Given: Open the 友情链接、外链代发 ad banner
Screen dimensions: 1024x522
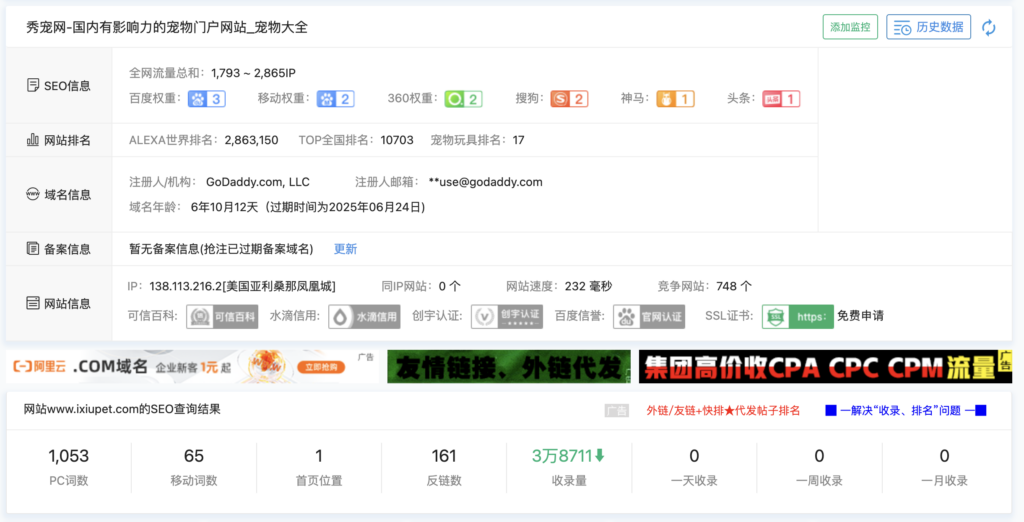Looking at the screenshot, I should point(509,367).
